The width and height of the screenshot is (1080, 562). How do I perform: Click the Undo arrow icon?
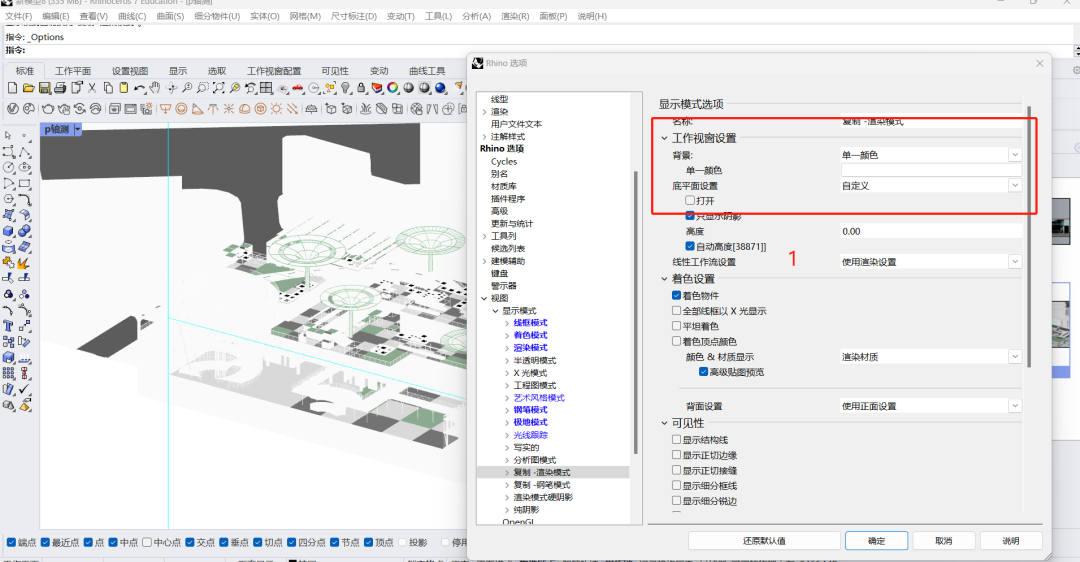pyautogui.click(x=139, y=88)
